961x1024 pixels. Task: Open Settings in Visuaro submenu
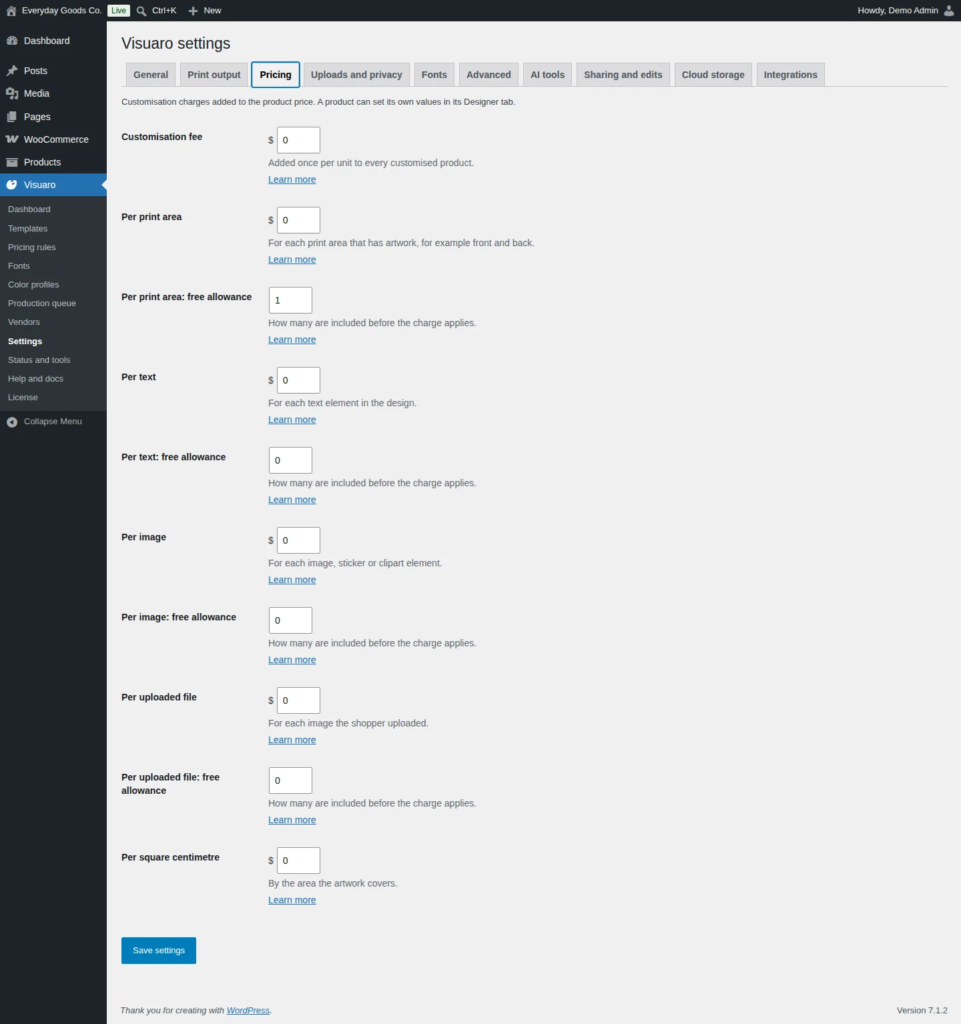click(25, 342)
